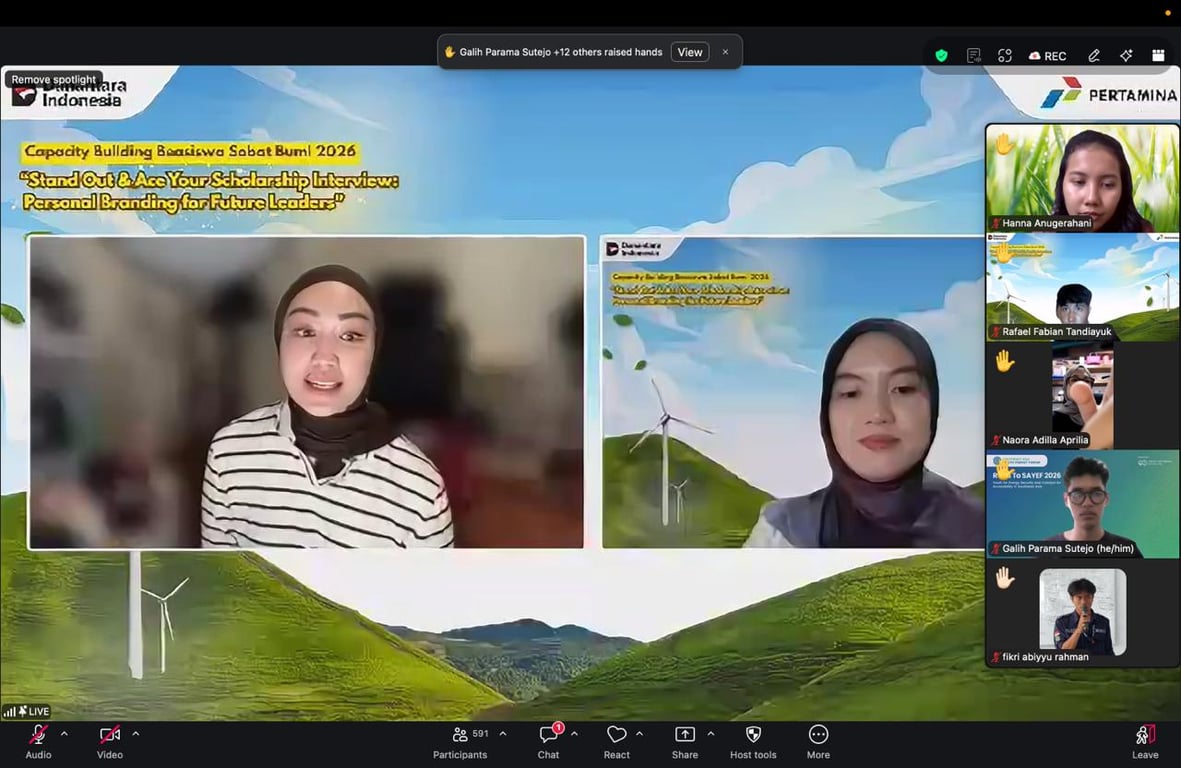Click muted mic icon beside fikri abiyyu rahman

click(996, 657)
